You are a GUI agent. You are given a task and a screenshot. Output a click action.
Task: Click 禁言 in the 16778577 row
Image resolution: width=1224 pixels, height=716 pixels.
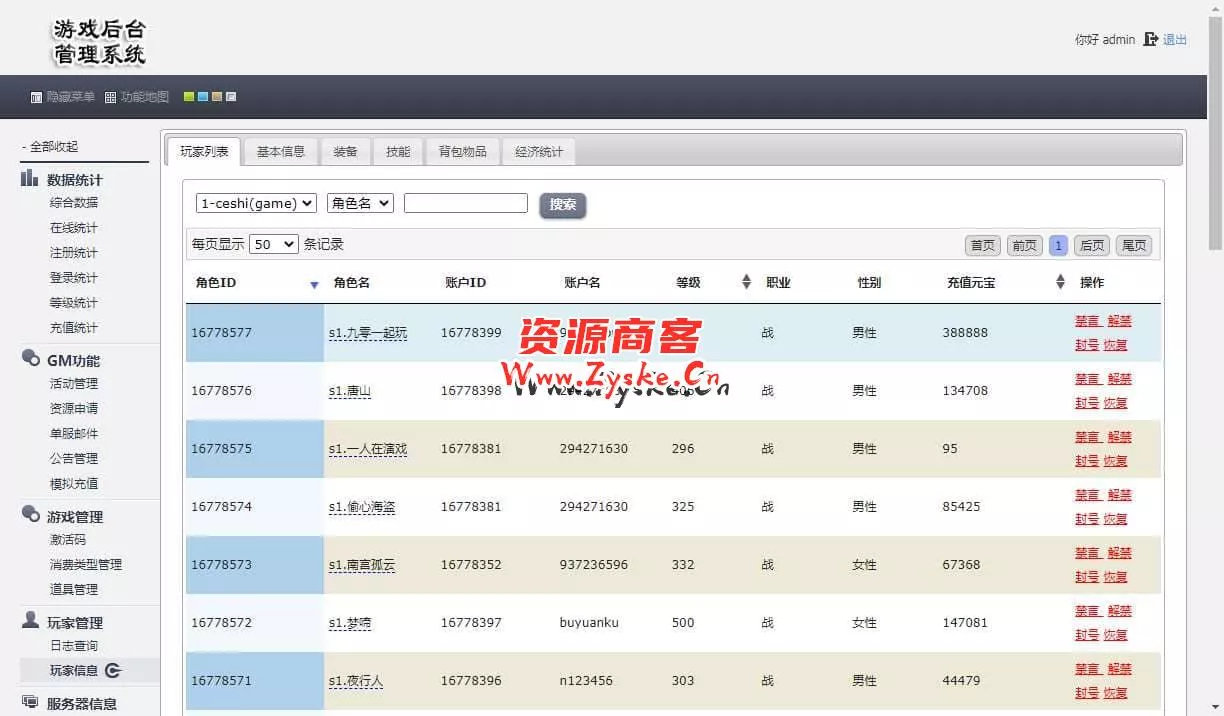point(1087,321)
